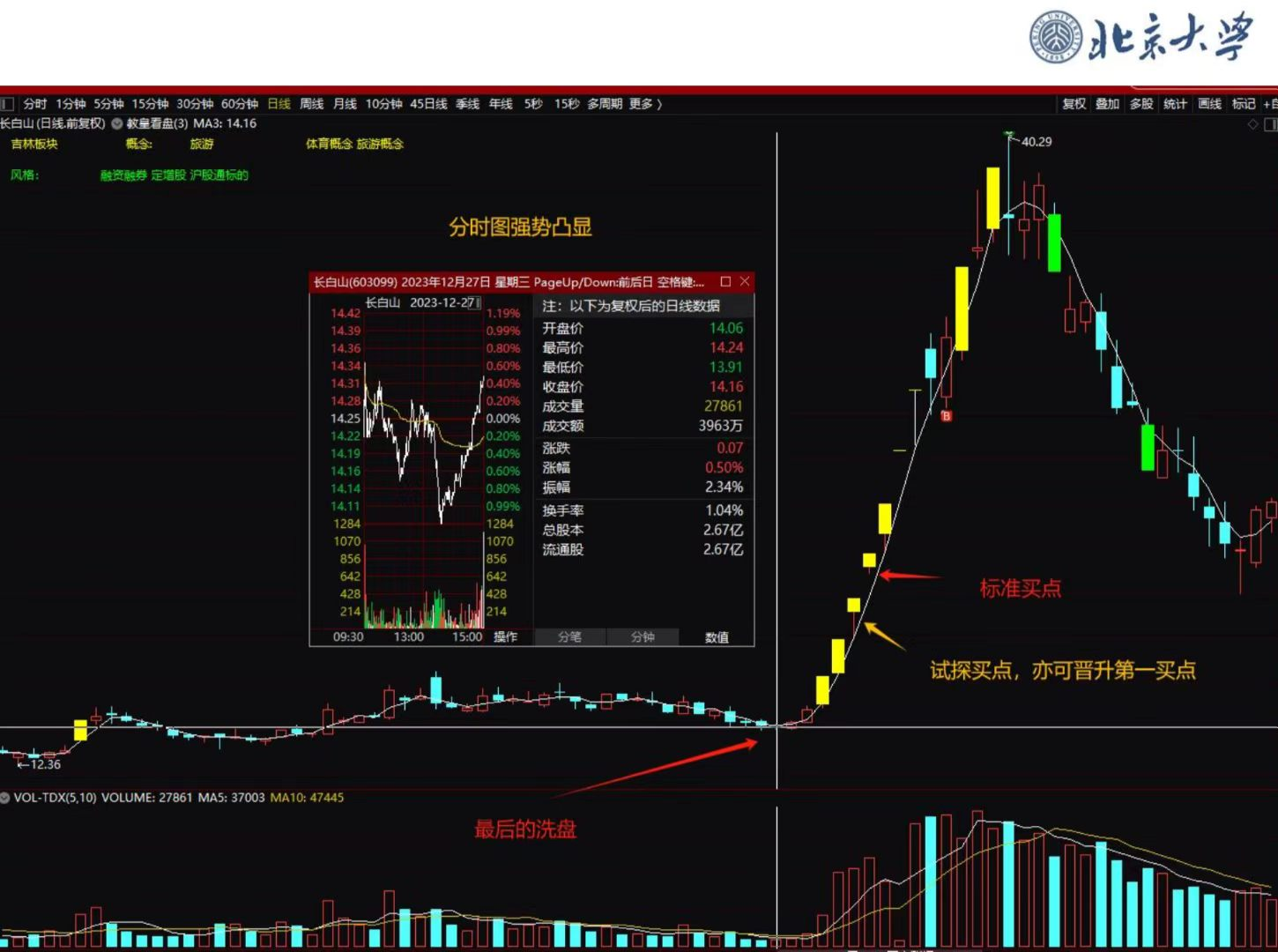Screen dimensions: 1278x952
Task: Expand the 更多 periods list
Action: (x=645, y=104)
